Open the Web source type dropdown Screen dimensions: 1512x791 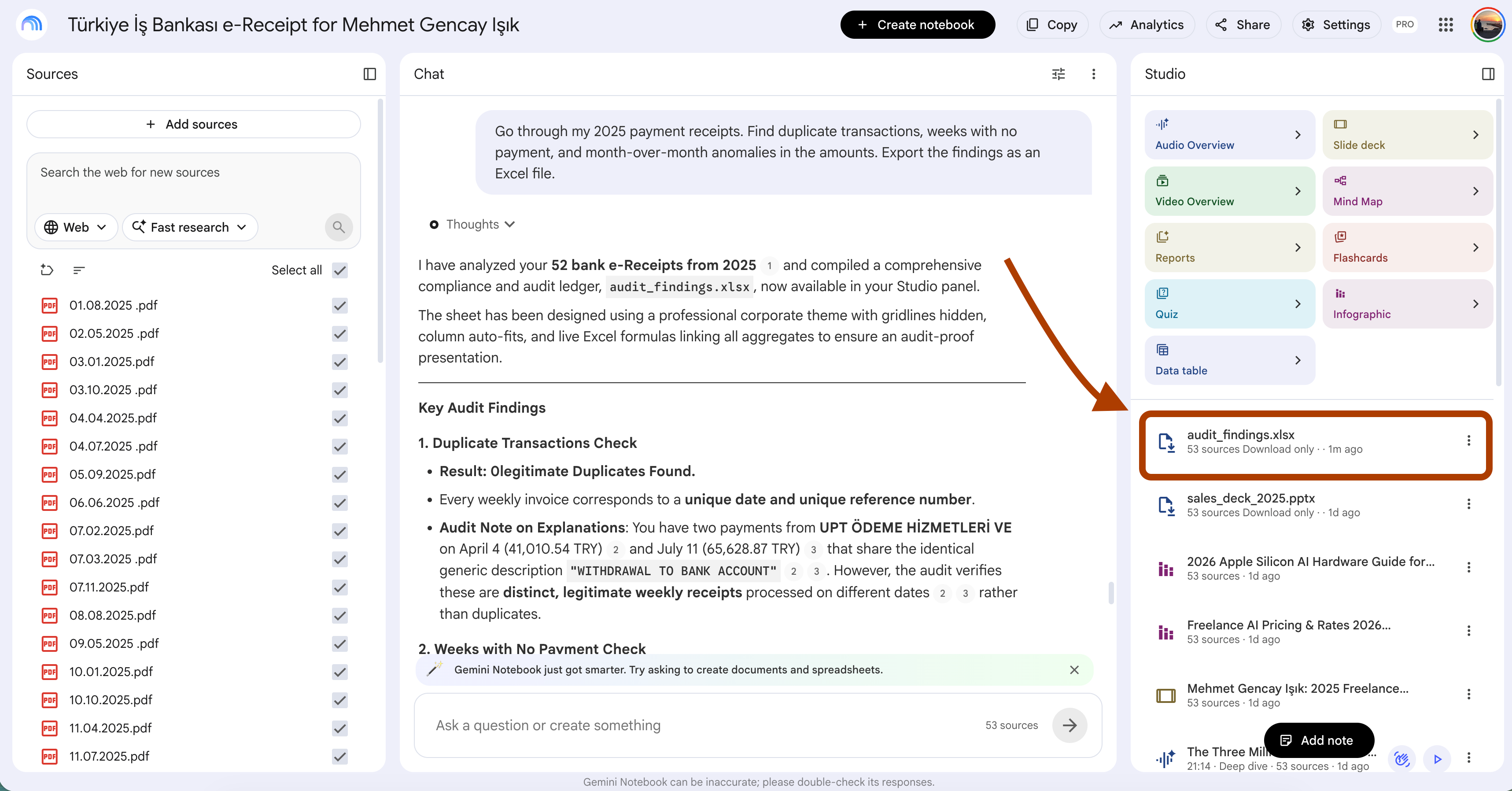(x=76, y=227)
